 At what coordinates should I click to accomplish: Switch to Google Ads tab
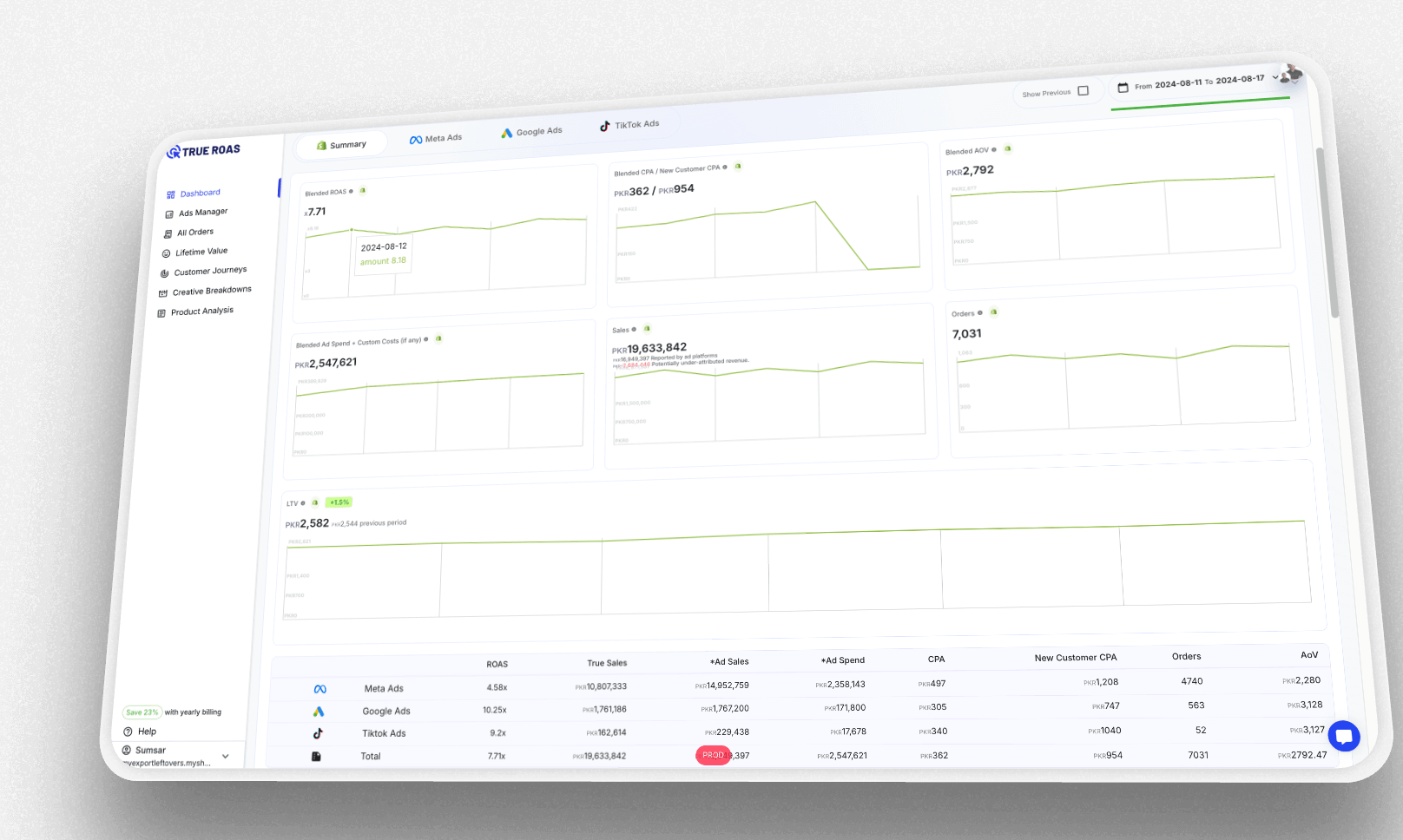point(531,132)
